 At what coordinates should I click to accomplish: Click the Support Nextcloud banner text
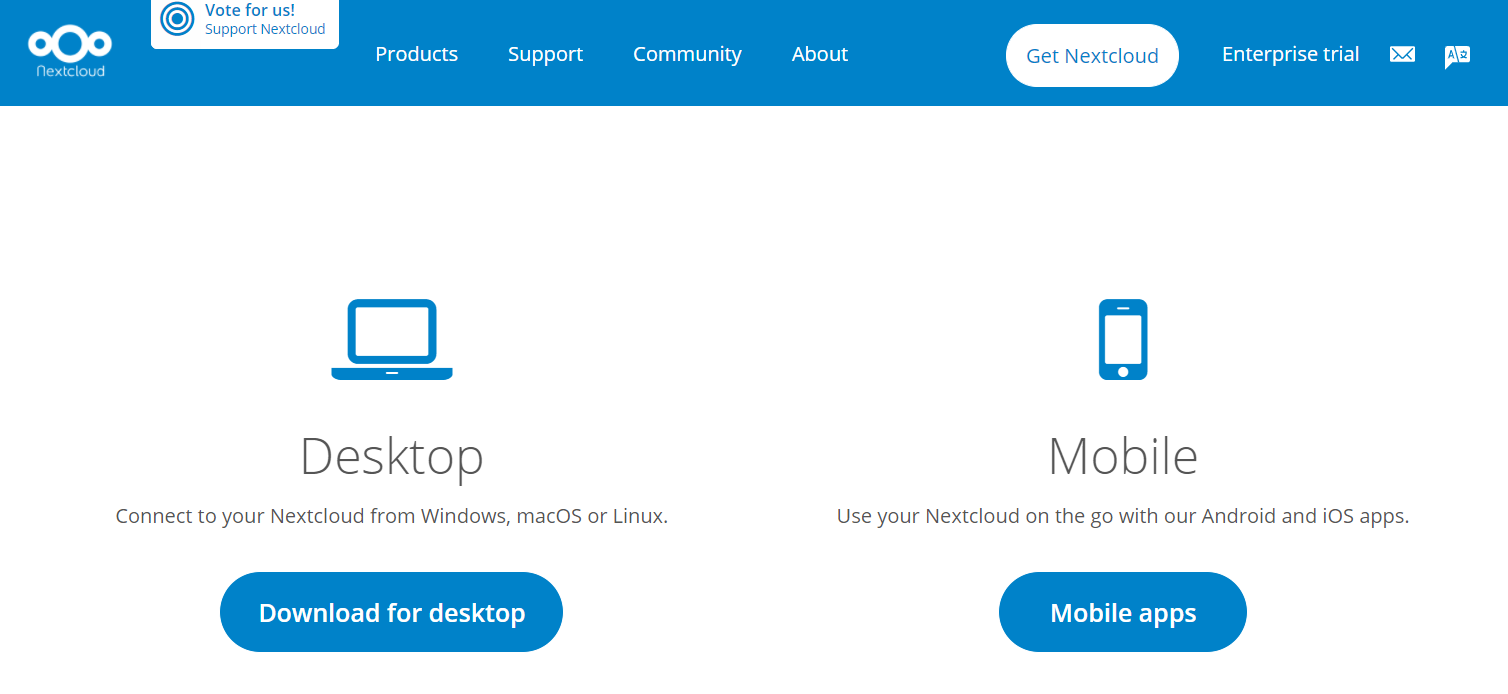pos(265,29)
